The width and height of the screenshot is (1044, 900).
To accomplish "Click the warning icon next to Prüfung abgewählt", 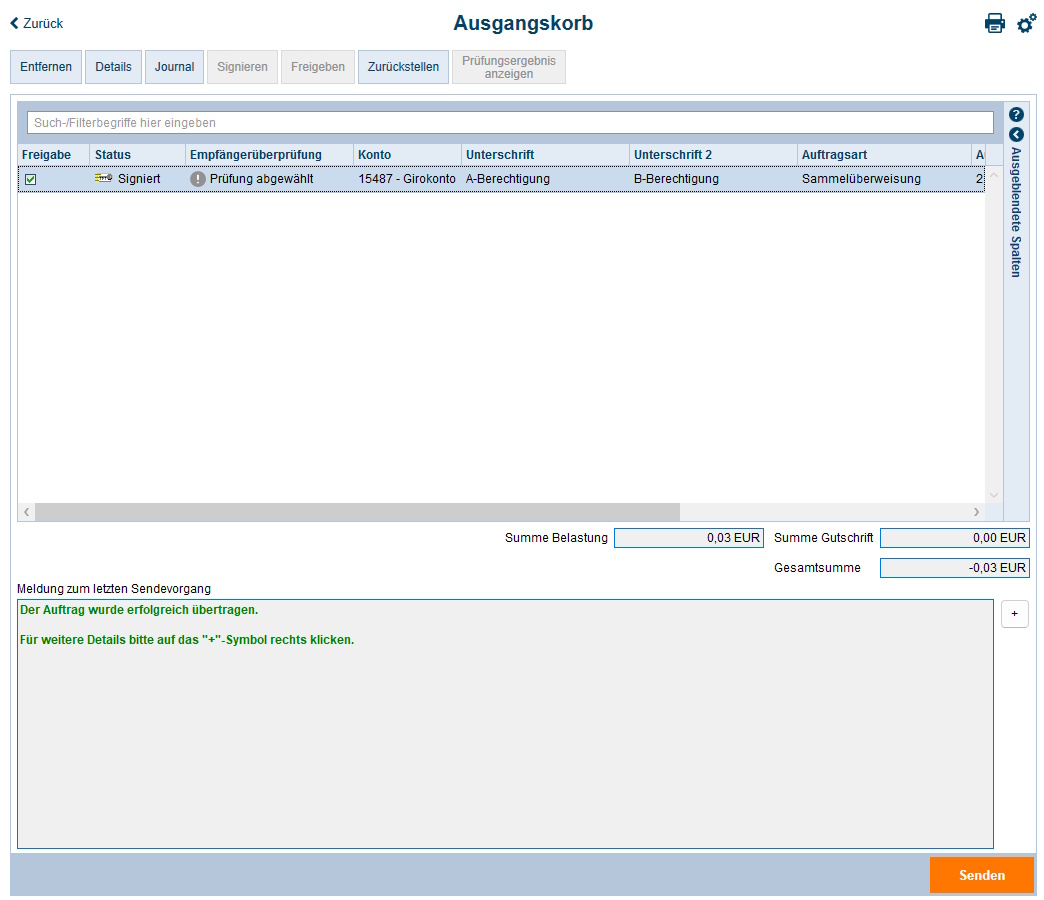I will [197, 178].
